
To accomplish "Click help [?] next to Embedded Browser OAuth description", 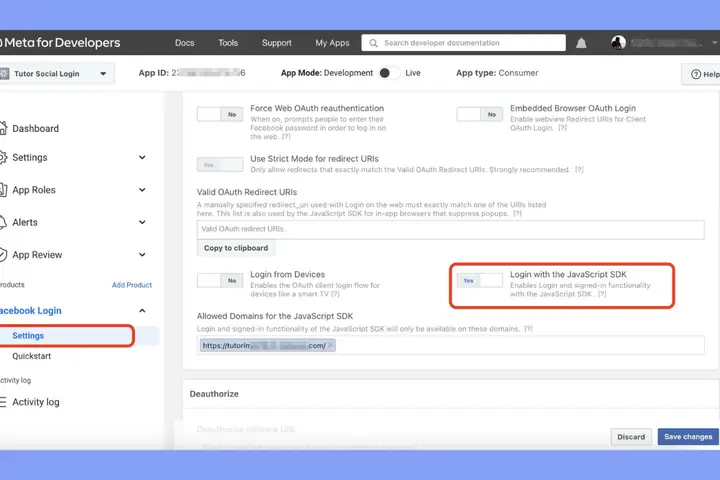I will pyautogui.click(x=562, y=128).
